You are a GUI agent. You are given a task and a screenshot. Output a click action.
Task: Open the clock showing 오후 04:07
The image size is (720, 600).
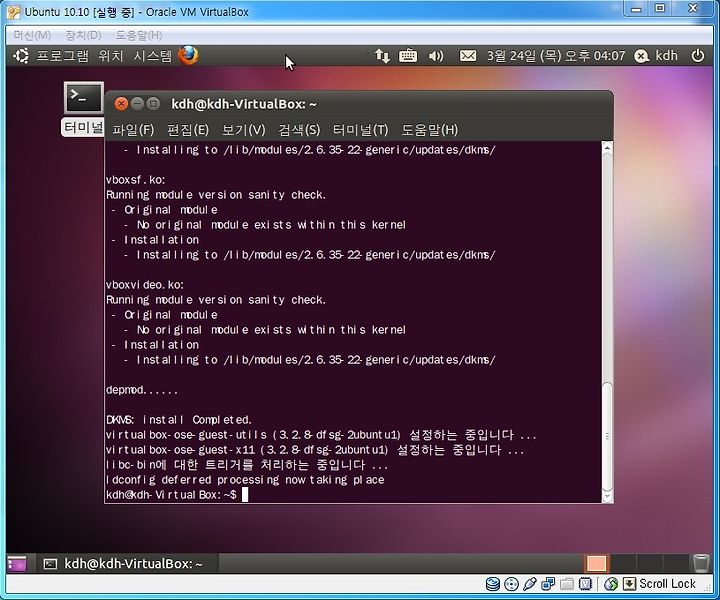pos(556,56)
